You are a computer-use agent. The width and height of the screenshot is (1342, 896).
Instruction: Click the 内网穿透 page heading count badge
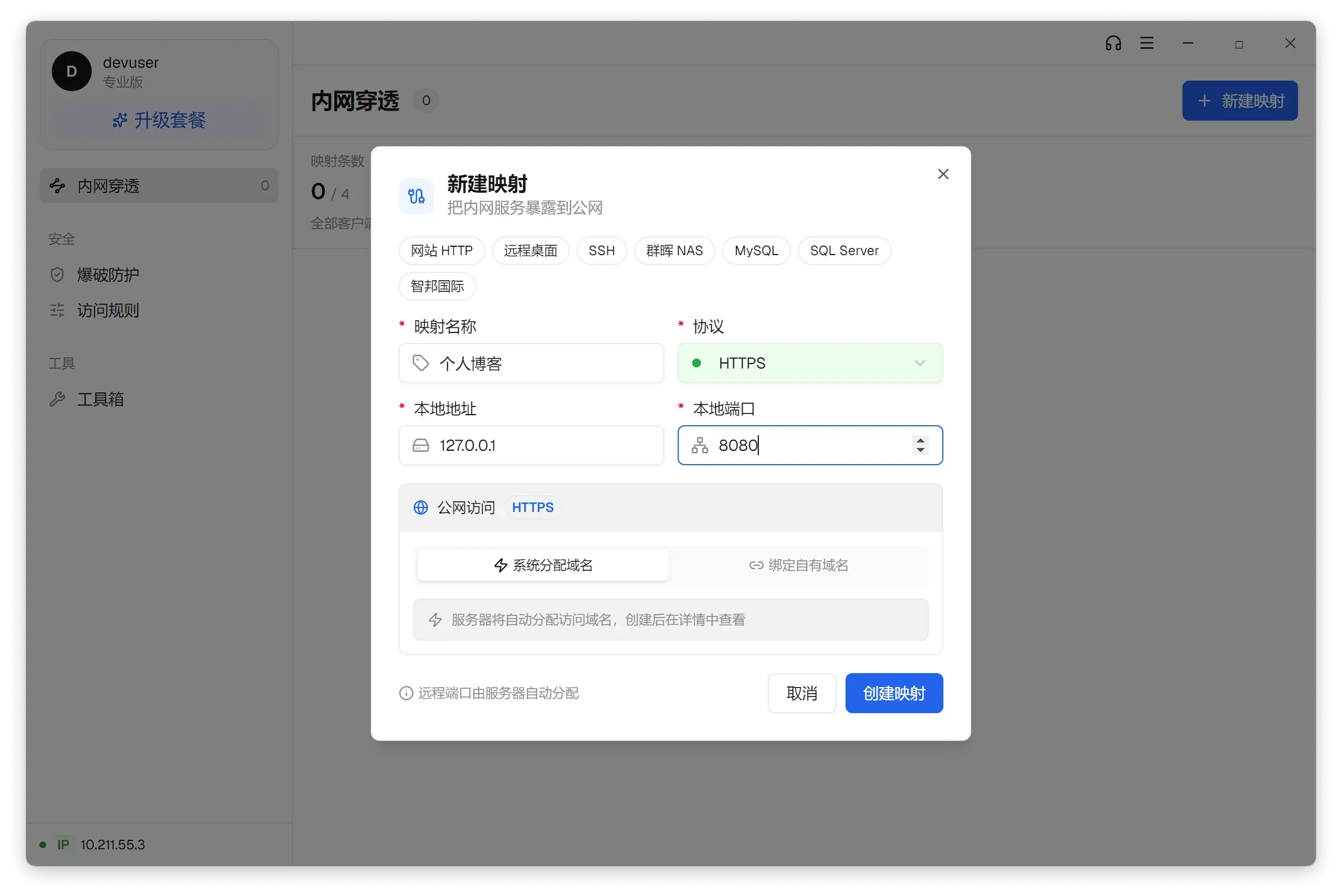tap(426, 101)
